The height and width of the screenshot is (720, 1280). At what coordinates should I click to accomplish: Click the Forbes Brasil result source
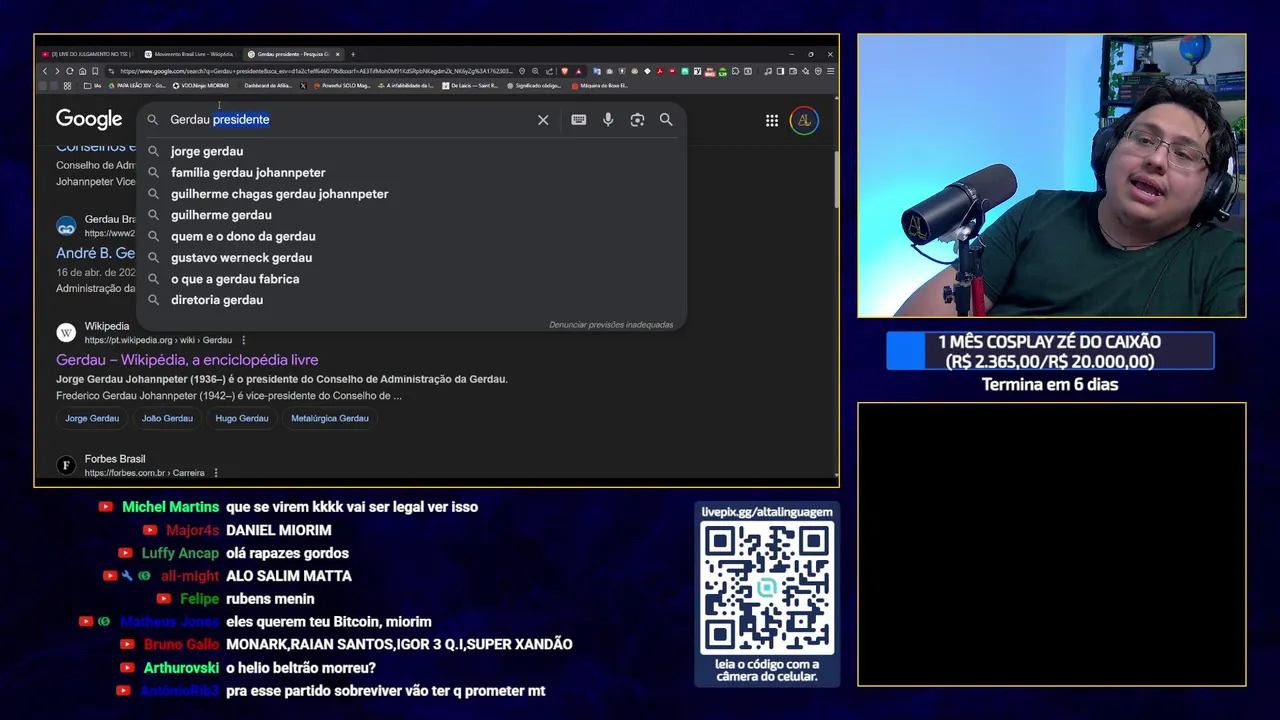click(x=115, y=459)
